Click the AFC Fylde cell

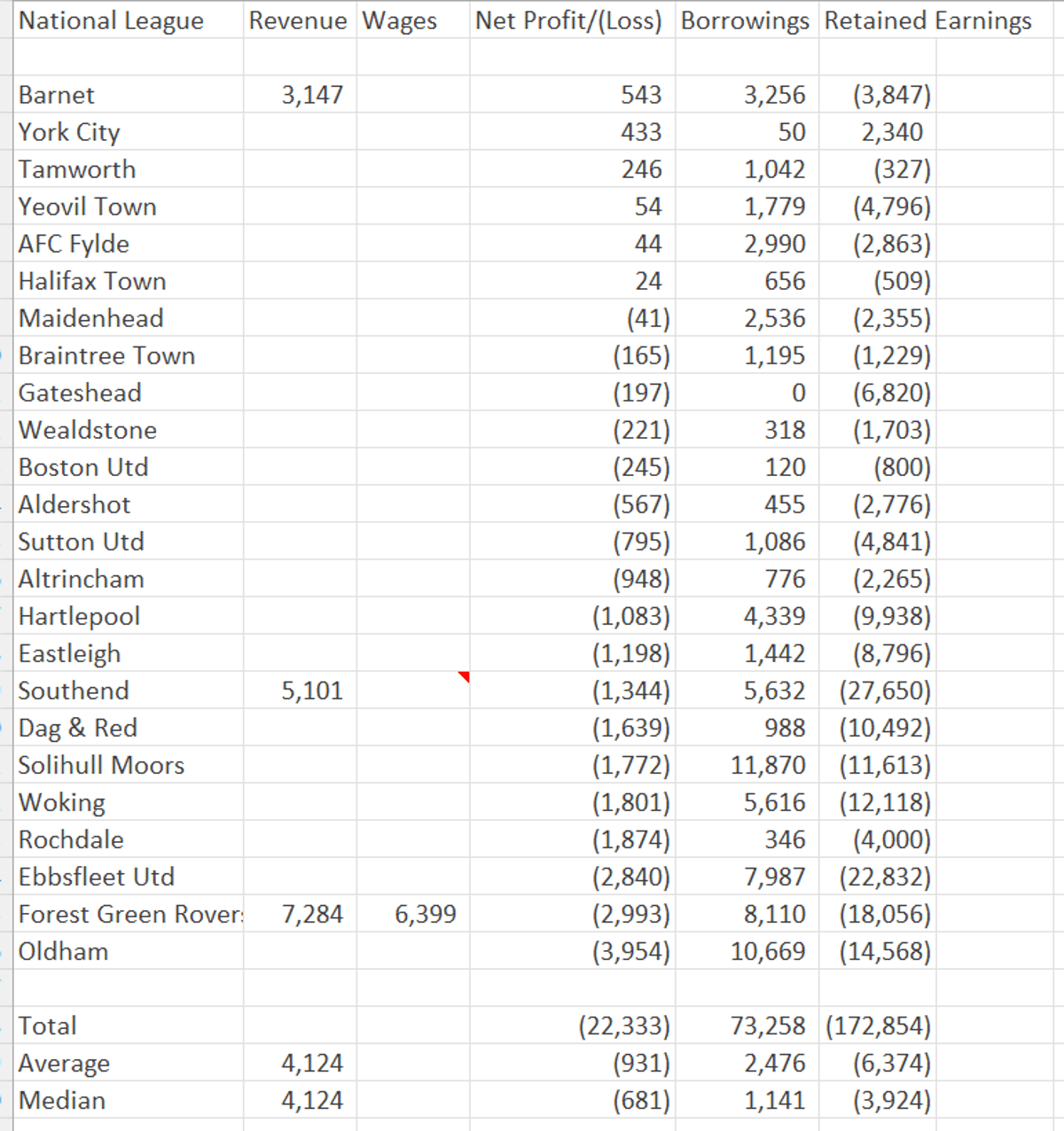click(x=129, y=243)
